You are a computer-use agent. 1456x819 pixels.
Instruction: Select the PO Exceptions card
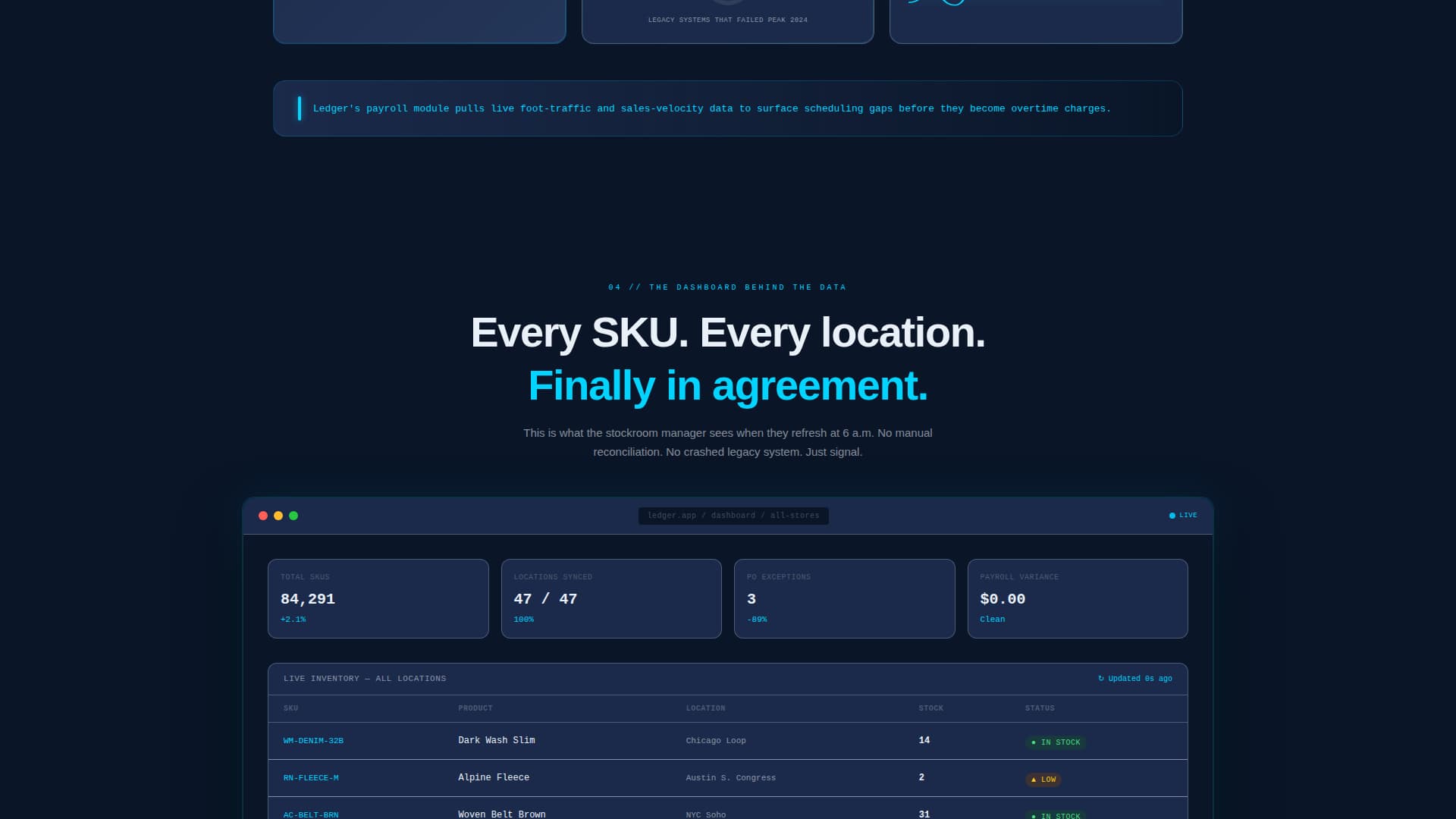pyautogui.click(x=845, y=598)
